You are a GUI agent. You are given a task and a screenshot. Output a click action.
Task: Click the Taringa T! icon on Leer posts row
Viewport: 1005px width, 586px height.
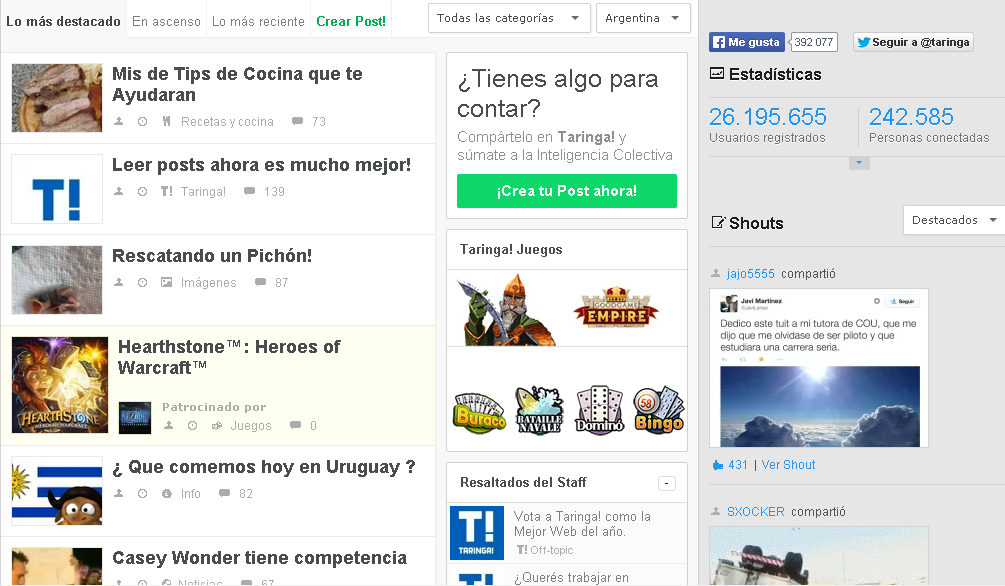pyautogui.click(x=167, y=191)
